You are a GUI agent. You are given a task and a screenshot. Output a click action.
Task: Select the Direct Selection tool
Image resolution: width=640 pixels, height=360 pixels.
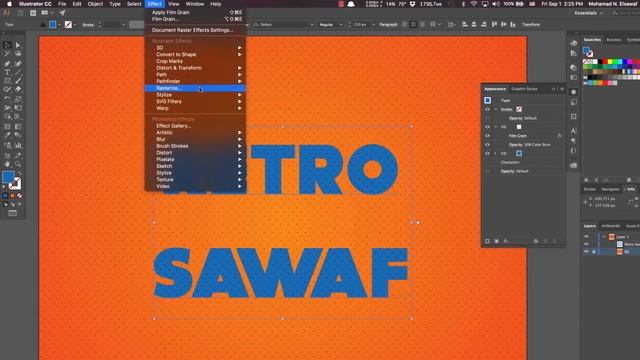pyautogui.click(x=18, y=45)
